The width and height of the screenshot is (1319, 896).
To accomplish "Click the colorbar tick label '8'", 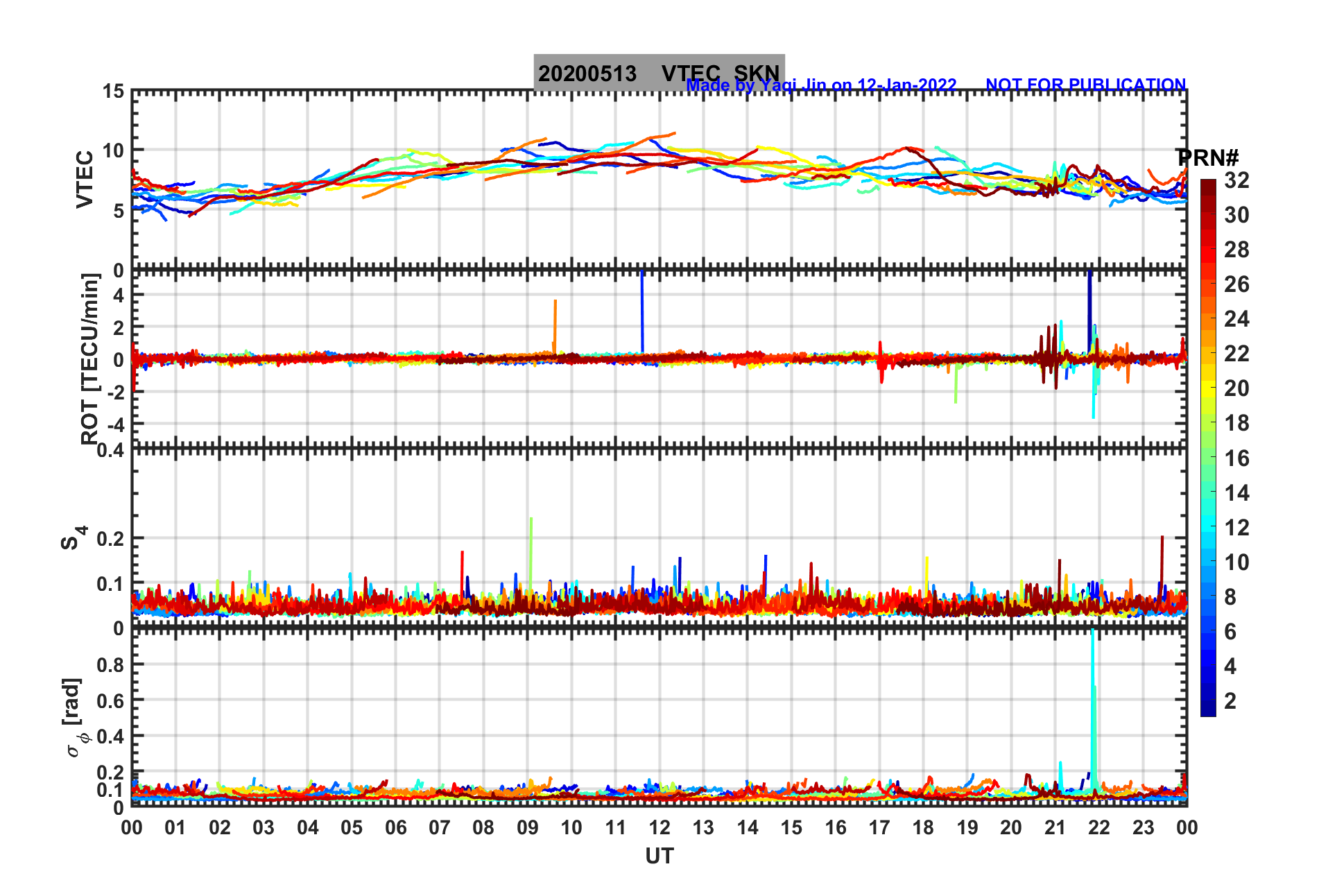I will coord(1230,597).
